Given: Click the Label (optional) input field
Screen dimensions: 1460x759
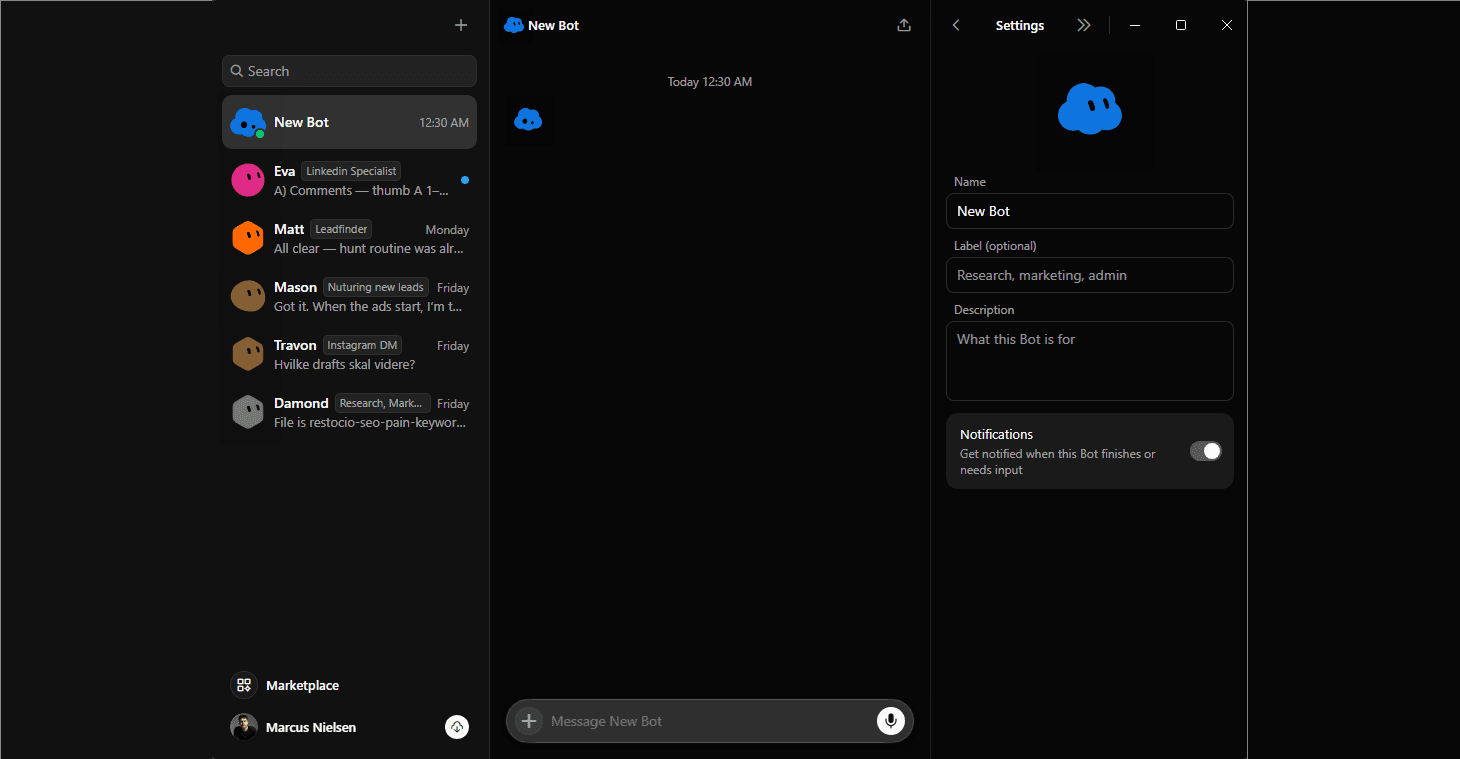Looking at the screenshot, I should coord(1090,275).
